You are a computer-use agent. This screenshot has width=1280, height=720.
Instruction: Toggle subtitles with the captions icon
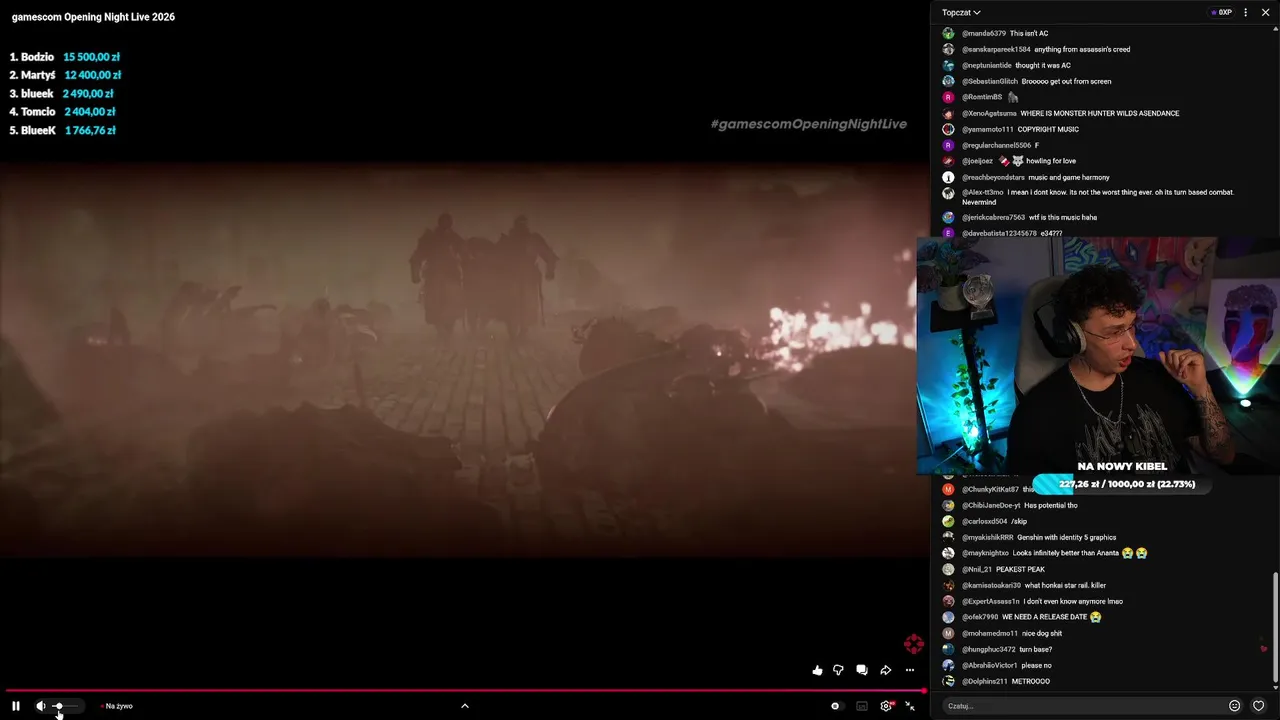tap(862, 706)
